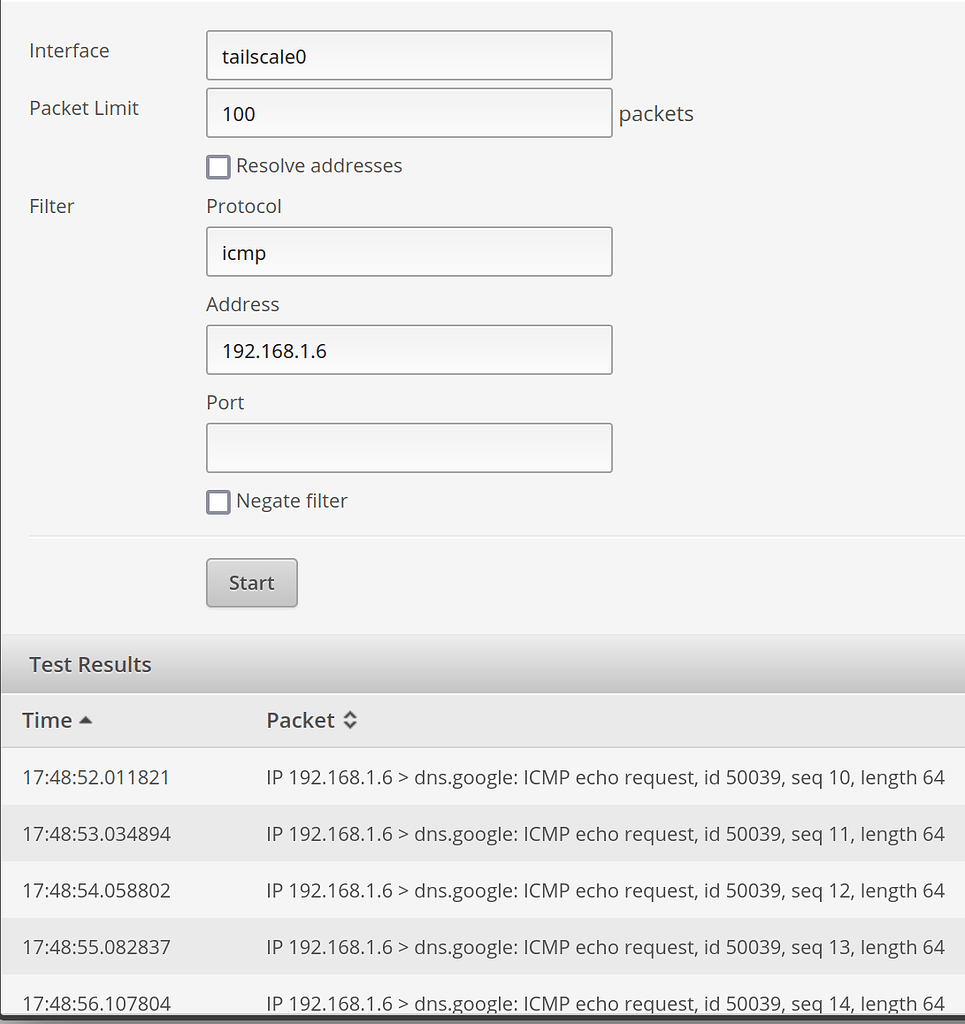Click the Negate filter label text
This screenshot has height=1024, width=965.
tap(292, 501)
